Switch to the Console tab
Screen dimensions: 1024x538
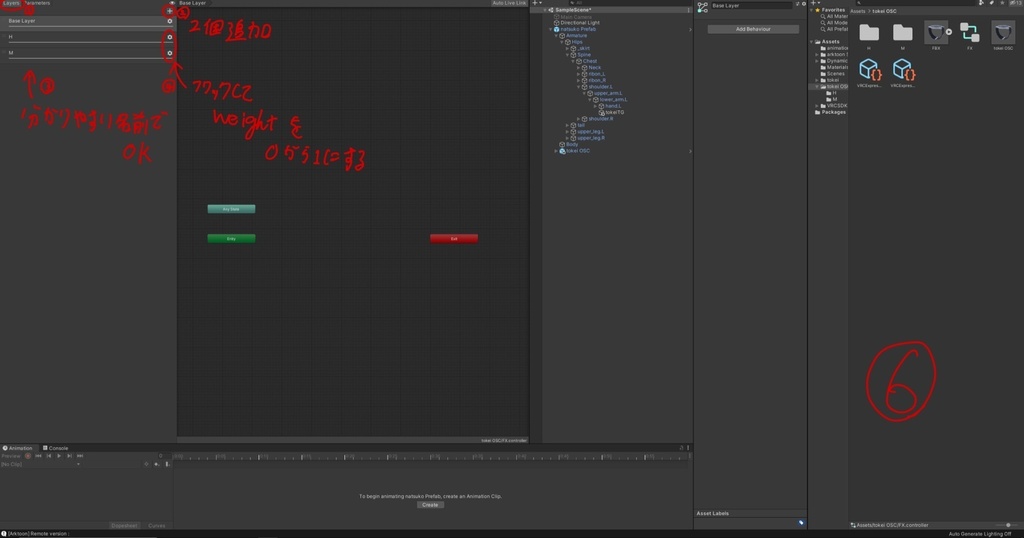click(56, 448)
